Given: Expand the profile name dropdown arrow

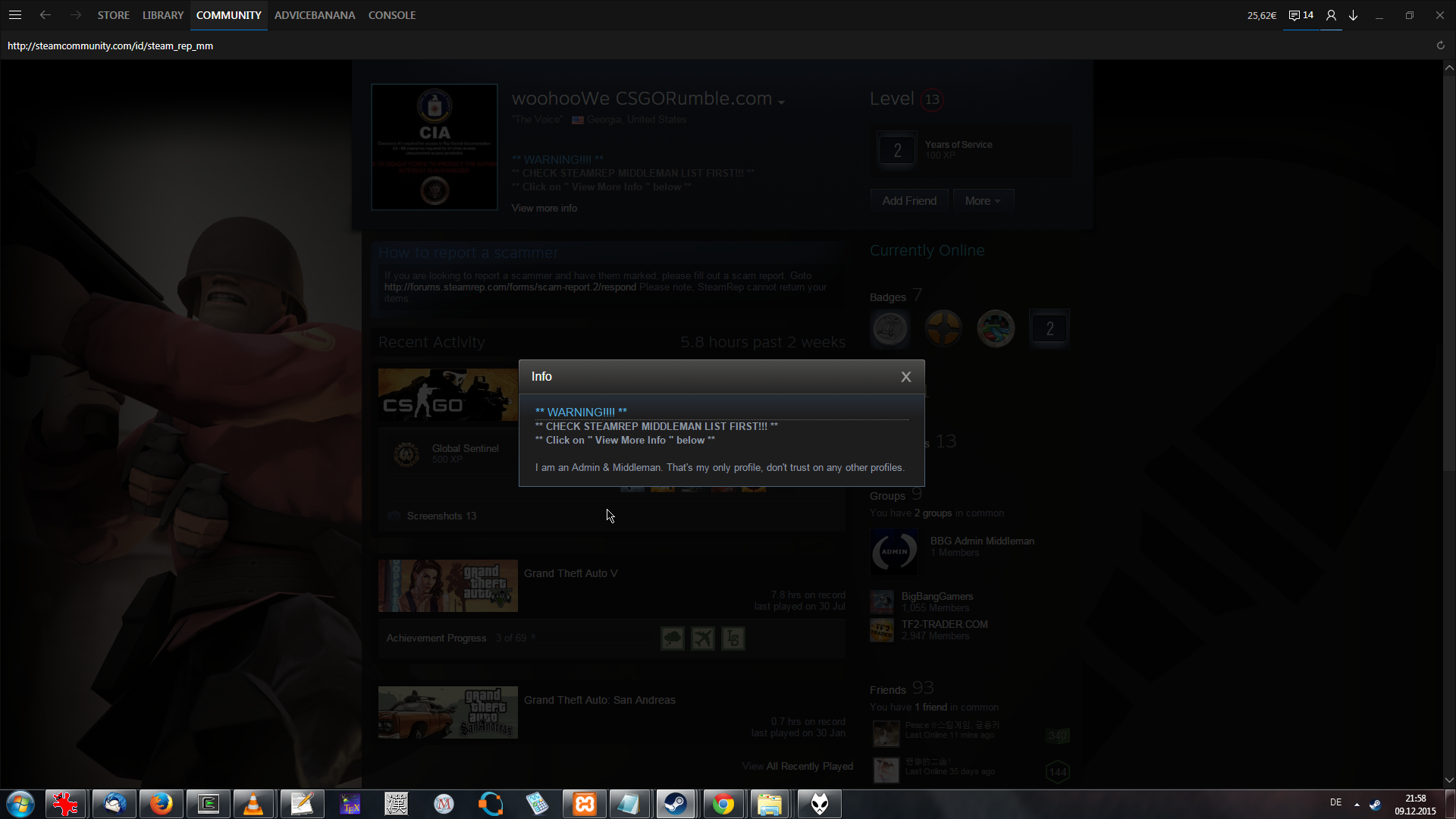Looking at the screenshot, I should pos(781,102).
